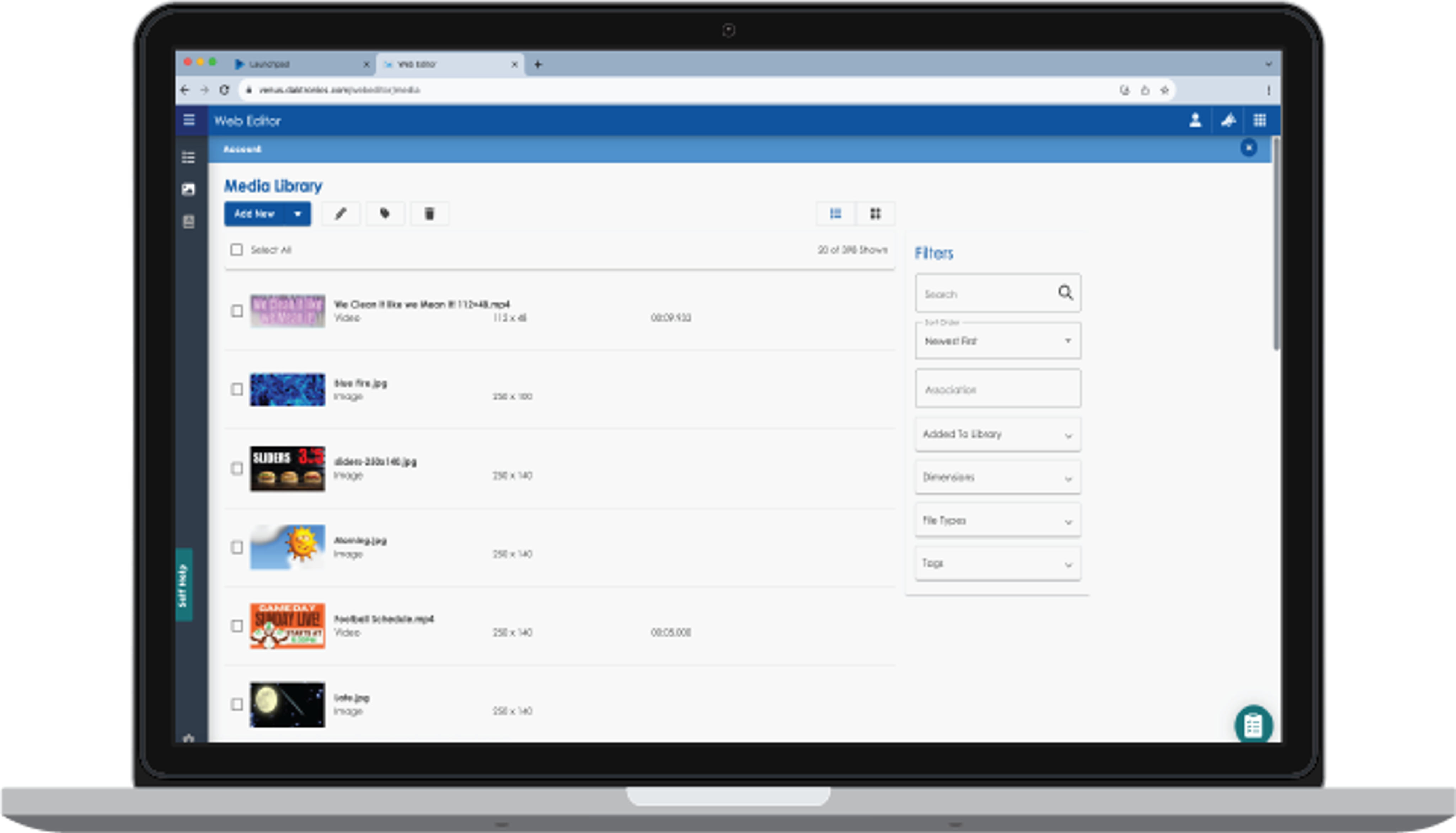This screenshot has width=1456, height=833.
Task: Open the user account icon
Action: point(1195,120)
